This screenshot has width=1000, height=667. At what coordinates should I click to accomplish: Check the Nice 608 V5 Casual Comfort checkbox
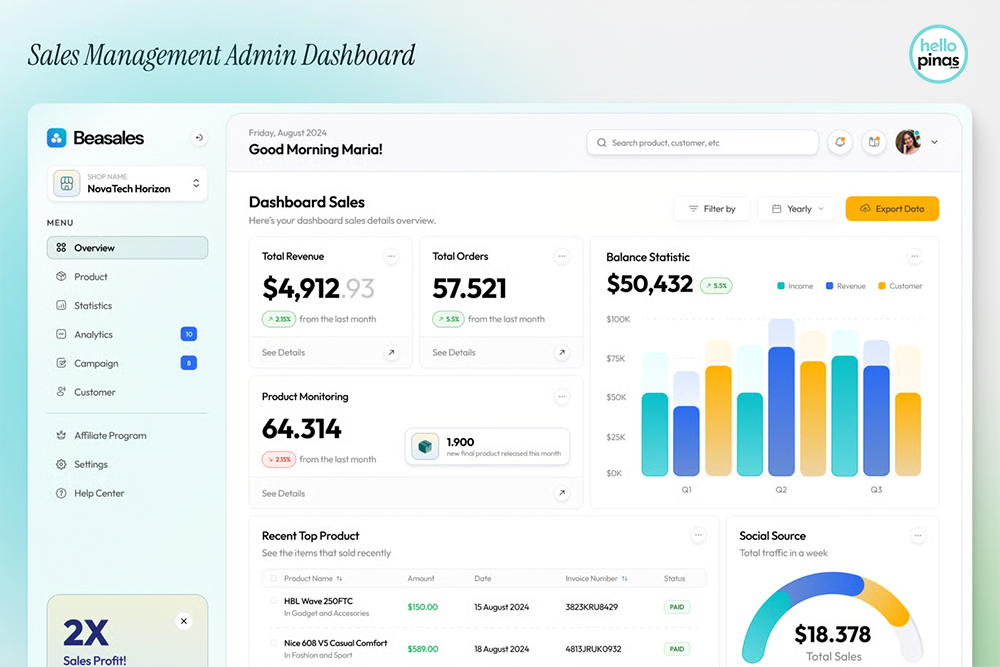tap(273, 643)
